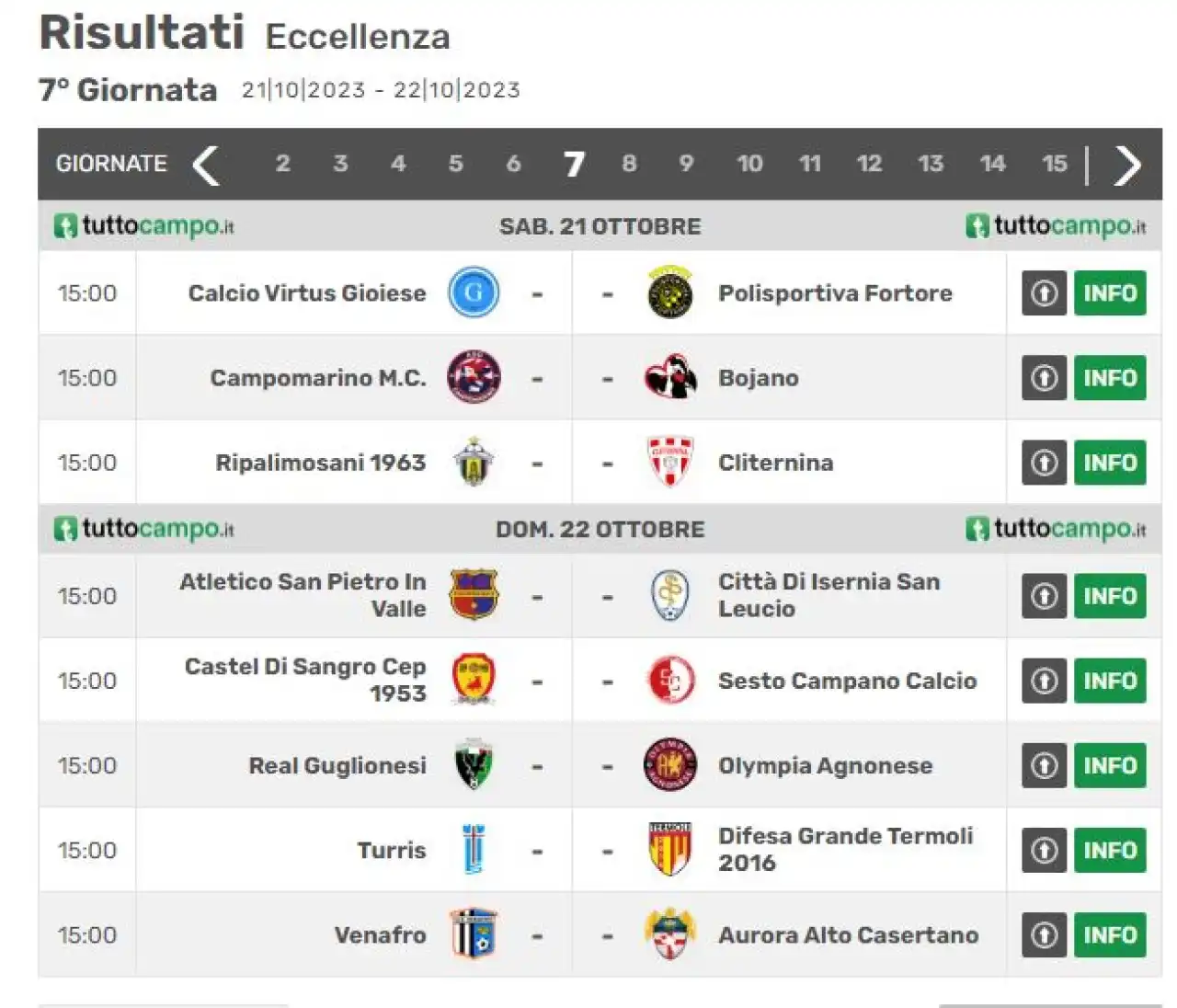Switch to giornata 15
Screen dimensions: 1177x1008
[x=1055, y=164]
